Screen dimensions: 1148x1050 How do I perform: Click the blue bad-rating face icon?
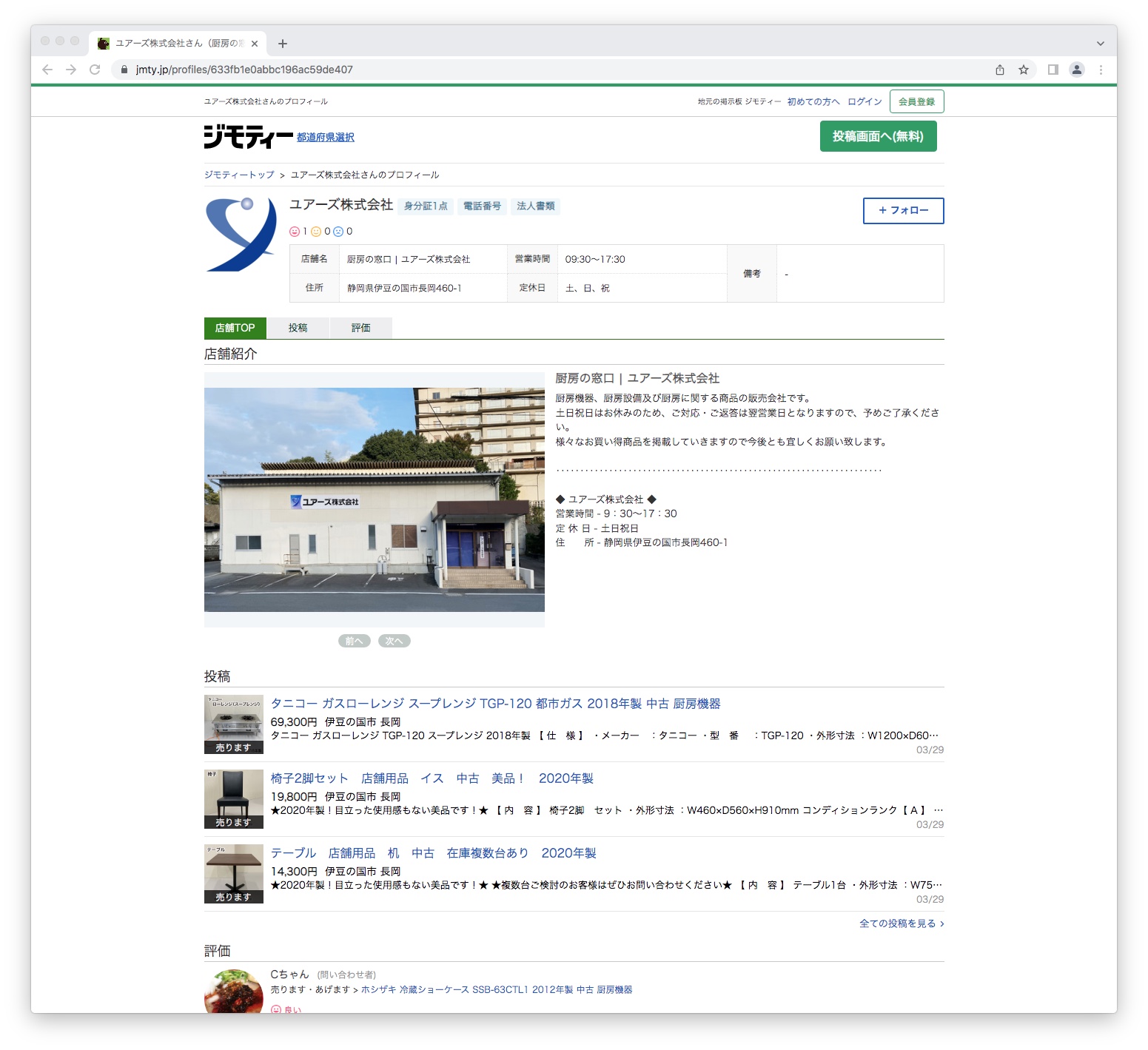(338, 232)
